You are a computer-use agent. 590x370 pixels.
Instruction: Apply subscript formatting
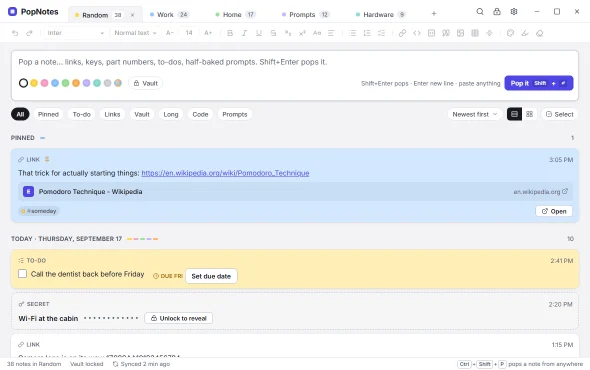click(288, 33)
